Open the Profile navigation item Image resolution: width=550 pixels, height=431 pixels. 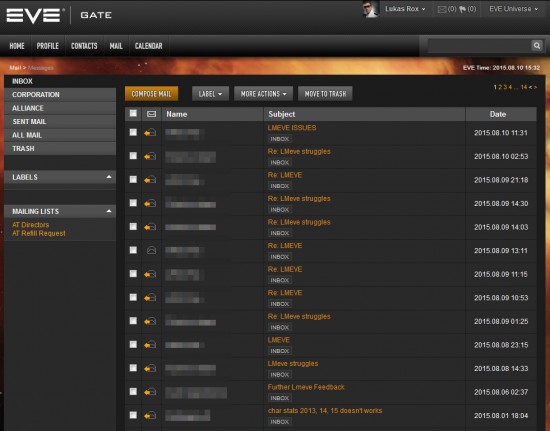pyautogui.click(x=48, y=46)
